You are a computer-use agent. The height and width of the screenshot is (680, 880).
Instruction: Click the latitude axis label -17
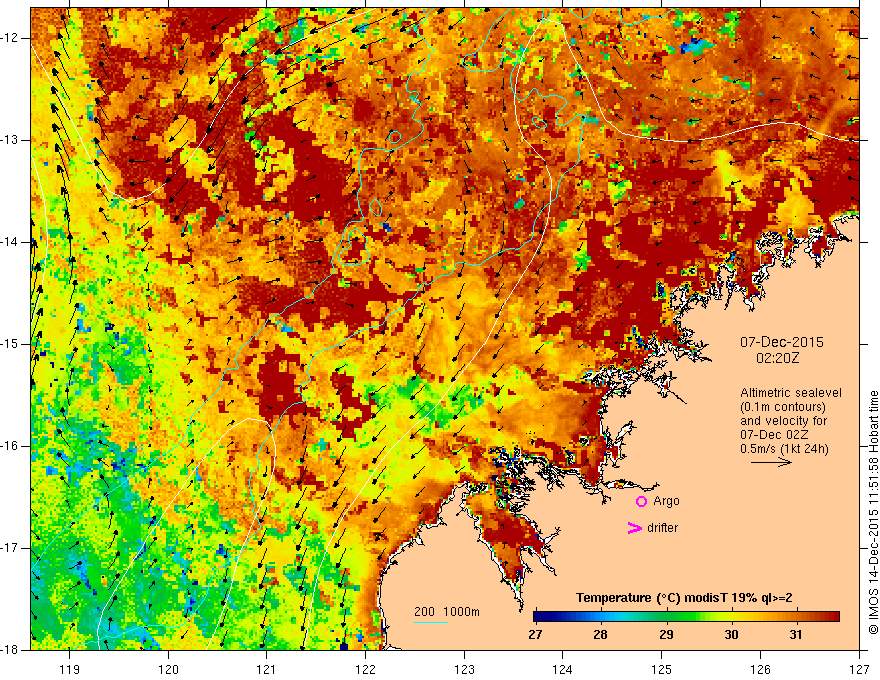[11, 549]
